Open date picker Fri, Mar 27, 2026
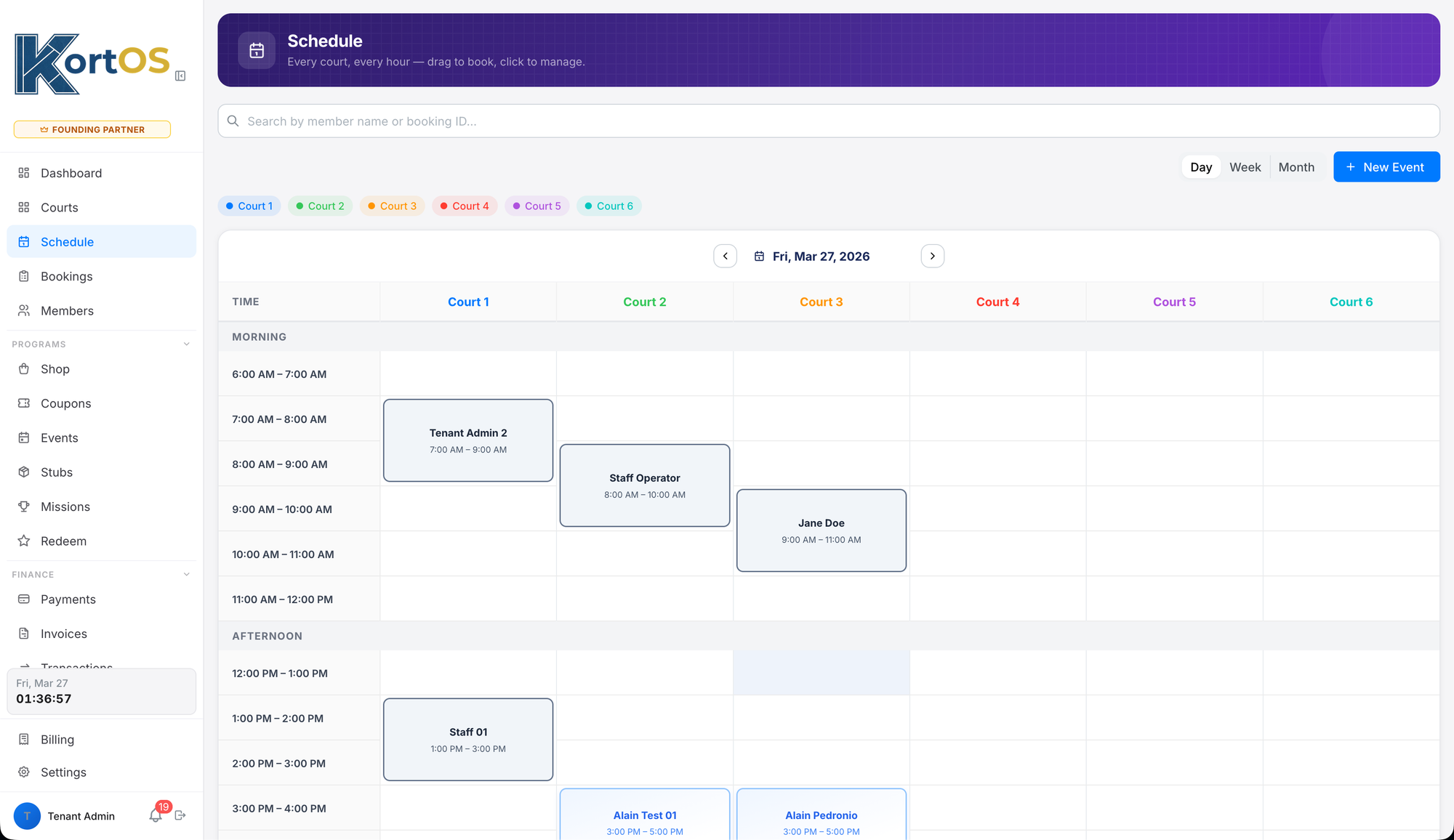 coord(822,257)
